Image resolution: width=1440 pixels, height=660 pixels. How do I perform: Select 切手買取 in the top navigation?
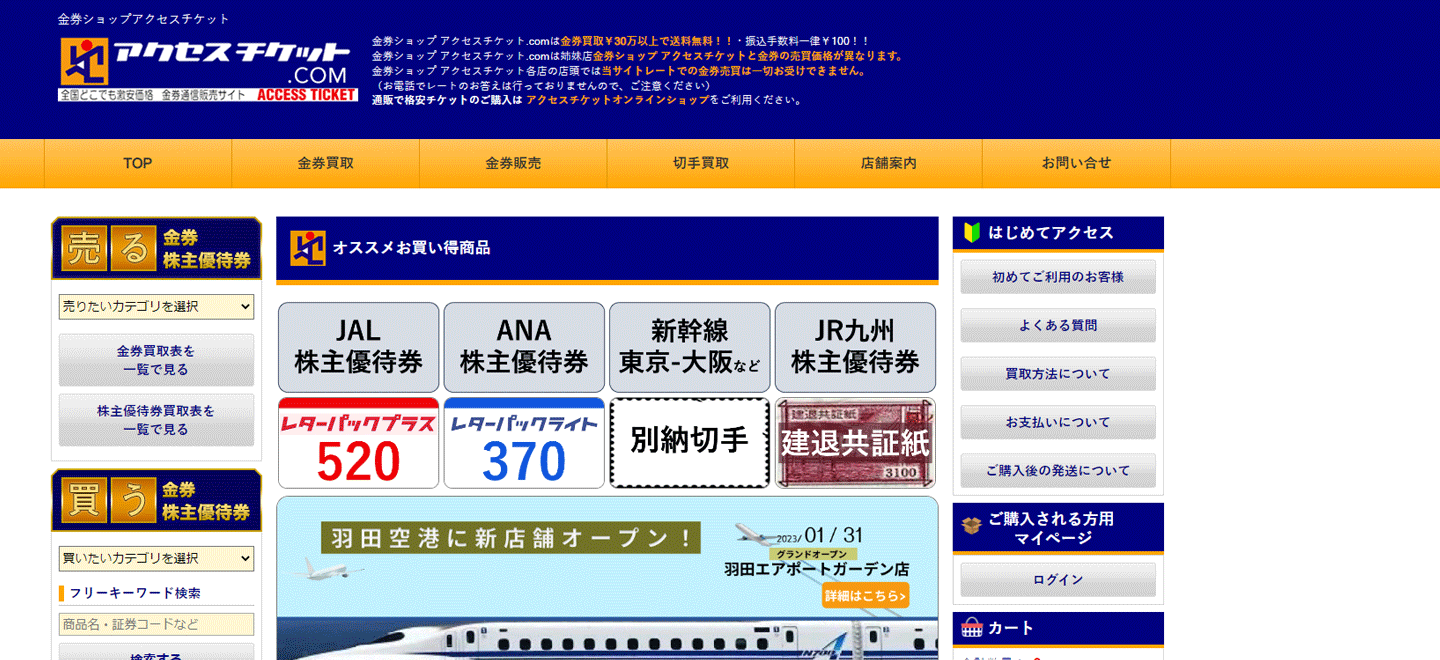(x=701, y=163)
